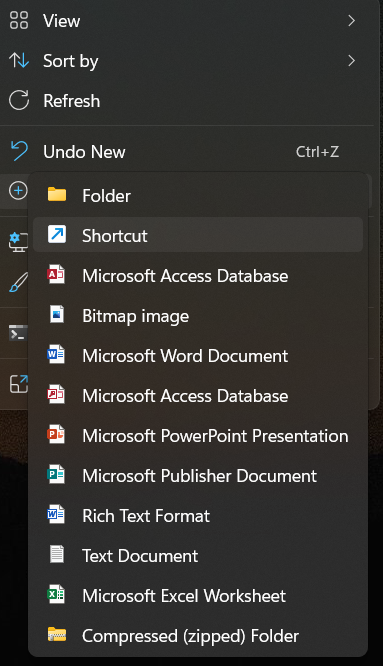
Task: Choose Microsoft PowerPoint Presentation entry
Action: click(198, 436)
